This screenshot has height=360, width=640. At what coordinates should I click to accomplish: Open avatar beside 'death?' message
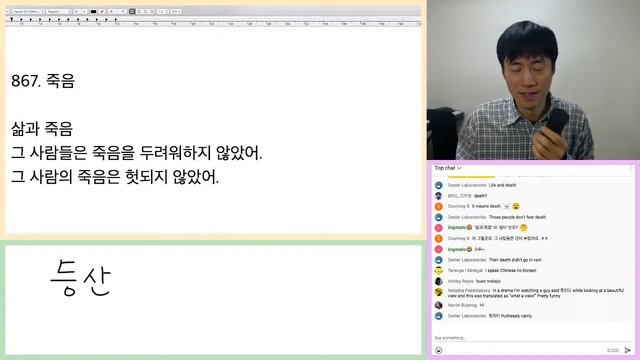point(439,196)
